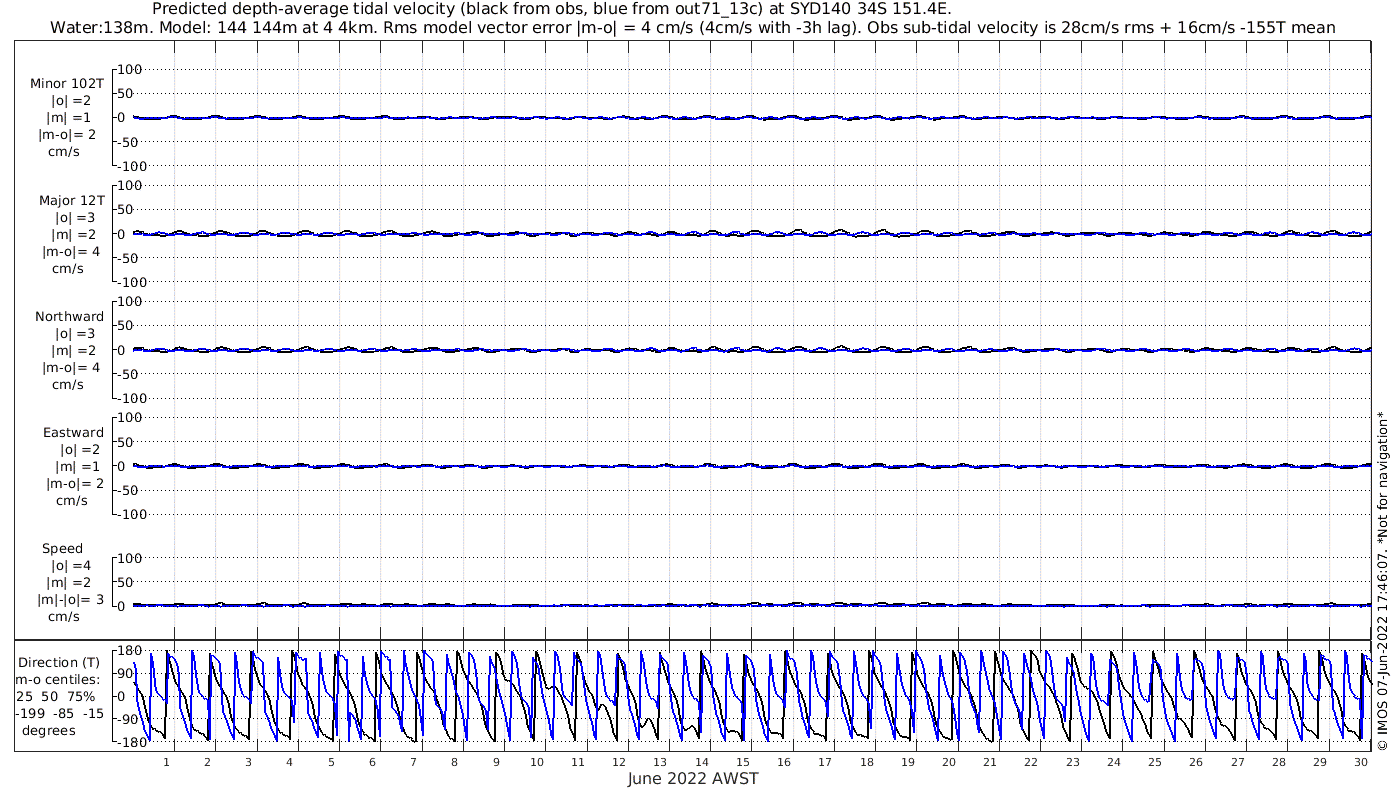Click the '-100' tick of the Minor 102T panel
Viewport: 1400px width, 800px height.
(130, 166)
